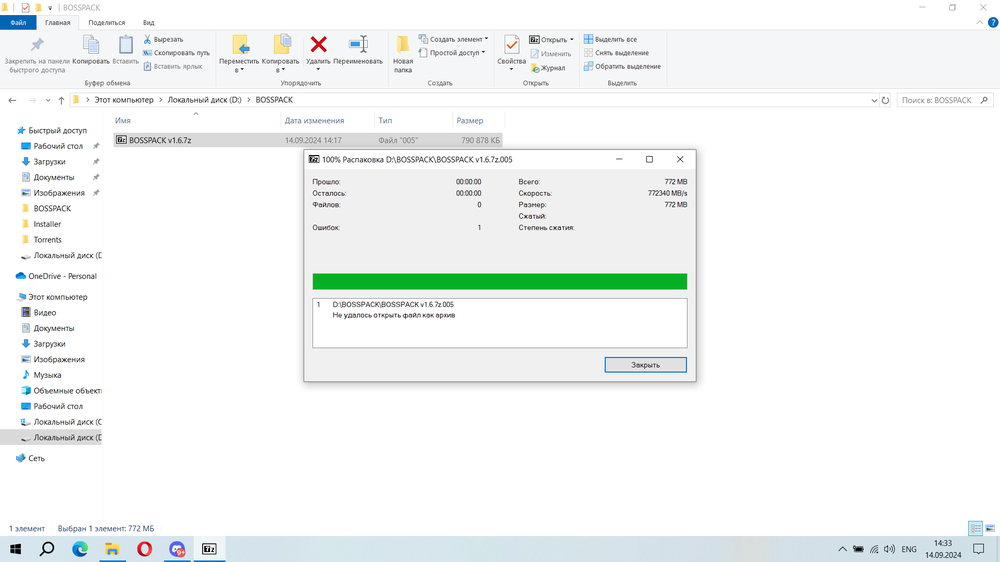
Task: Click the volume tray icon
Action: tap(889, 549)
